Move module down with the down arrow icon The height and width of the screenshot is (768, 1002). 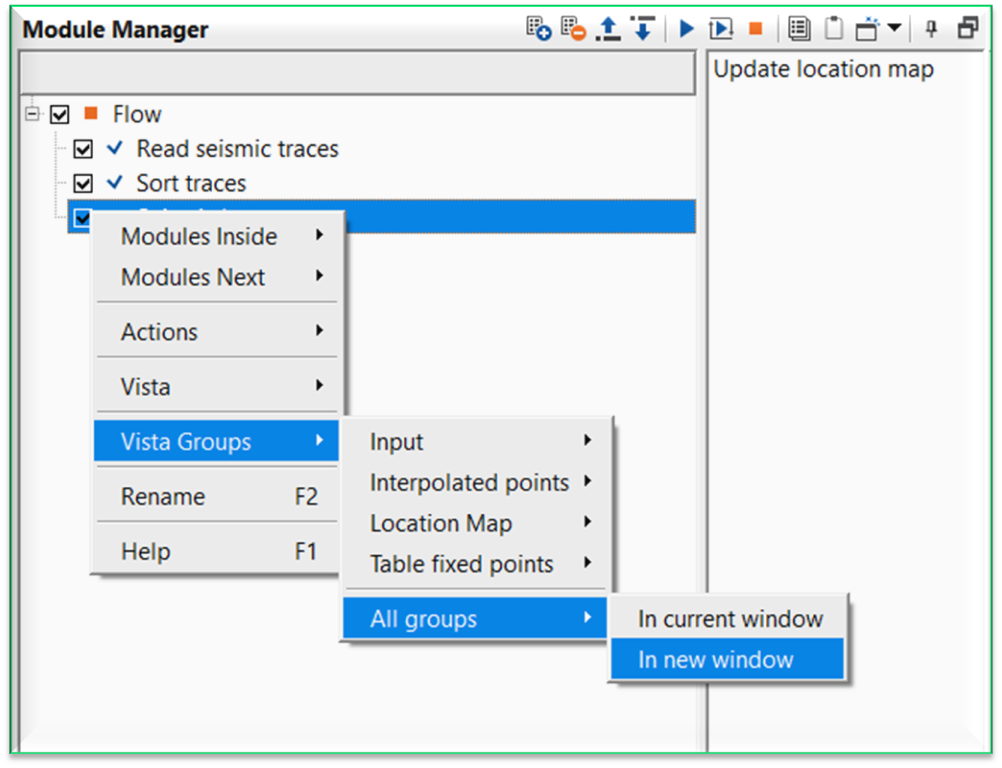pyautogui.click(x=642, y=29)
